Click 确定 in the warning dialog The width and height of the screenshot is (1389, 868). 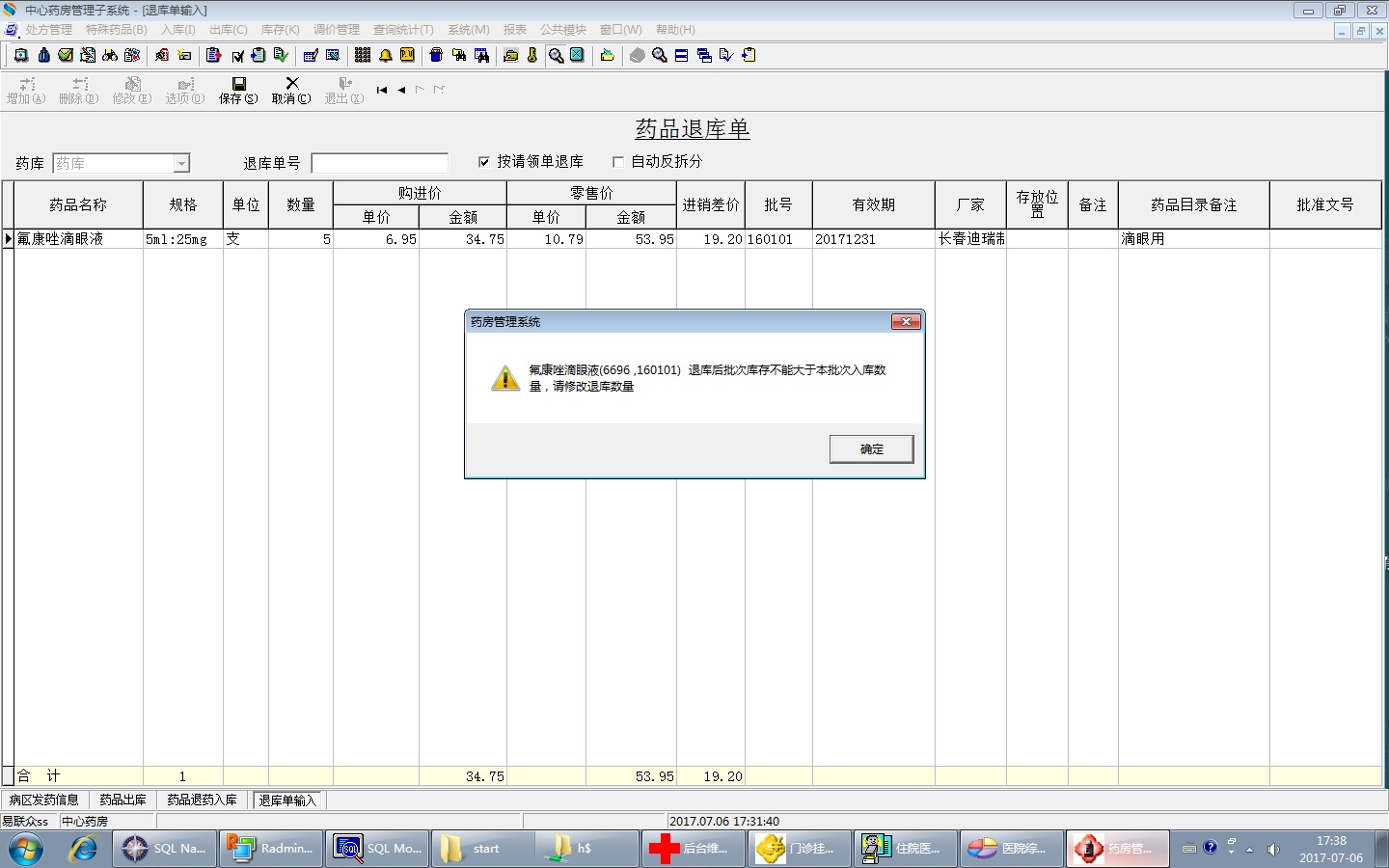pyautogui.click(x=871, y=448)
